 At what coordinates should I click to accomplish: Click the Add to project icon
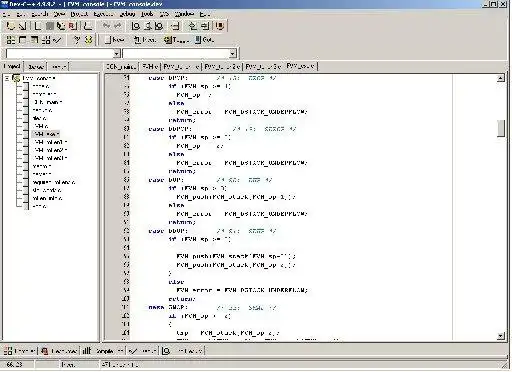(193, 26)
